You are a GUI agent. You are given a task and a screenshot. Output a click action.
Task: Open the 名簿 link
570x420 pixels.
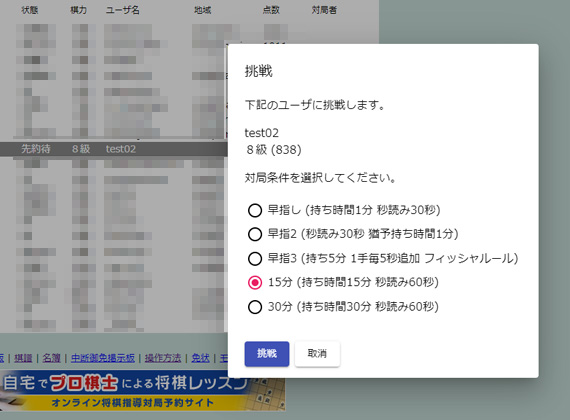pos(51,358)
